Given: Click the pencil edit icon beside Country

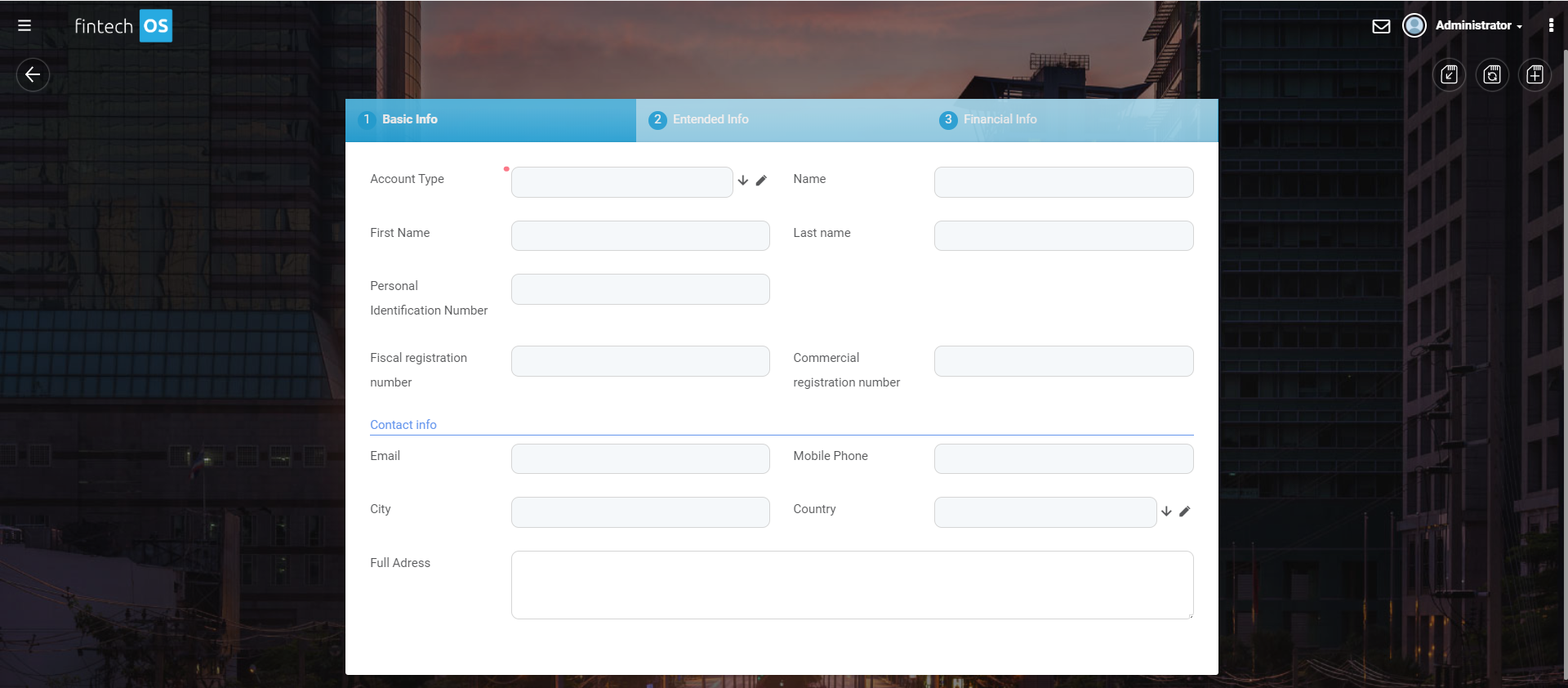Looking at the screenshot, I should 1184,512.
